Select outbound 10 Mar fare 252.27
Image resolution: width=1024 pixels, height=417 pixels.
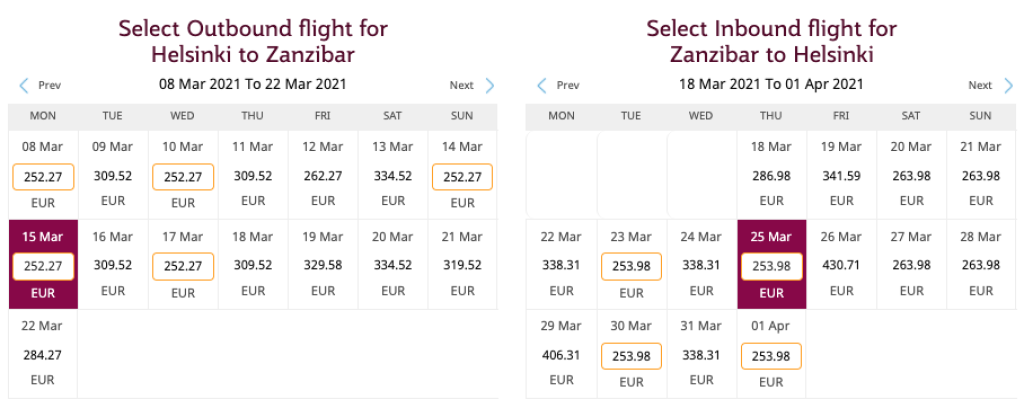point(182,178)
